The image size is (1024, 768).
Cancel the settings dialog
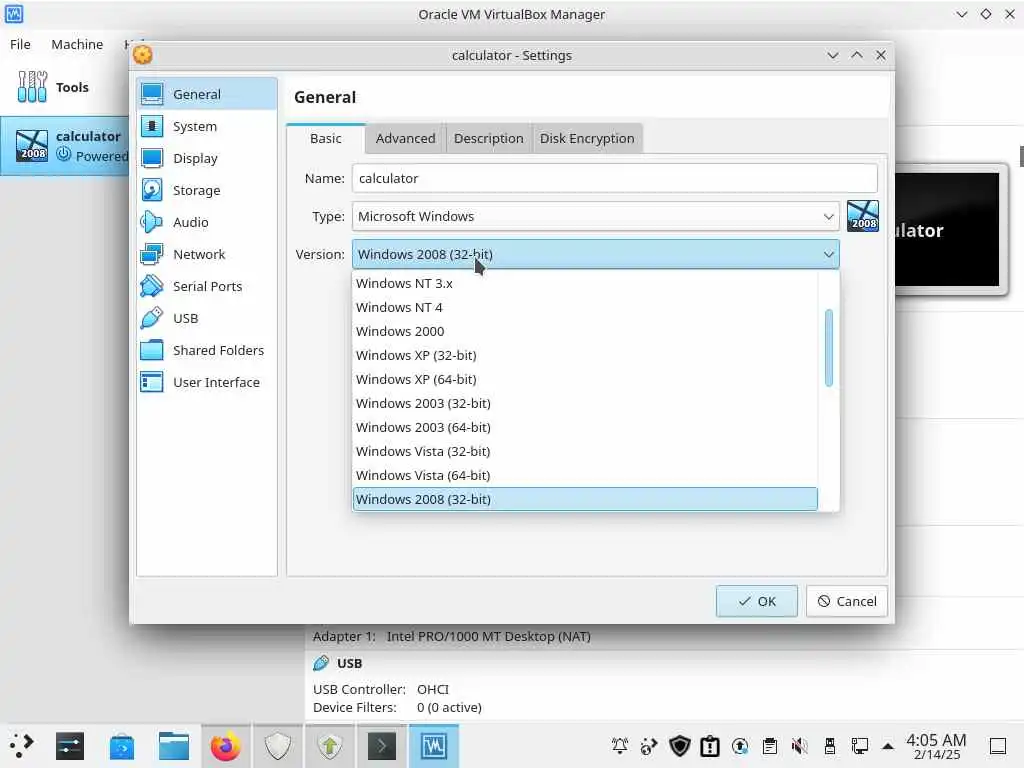pos(847,601)
